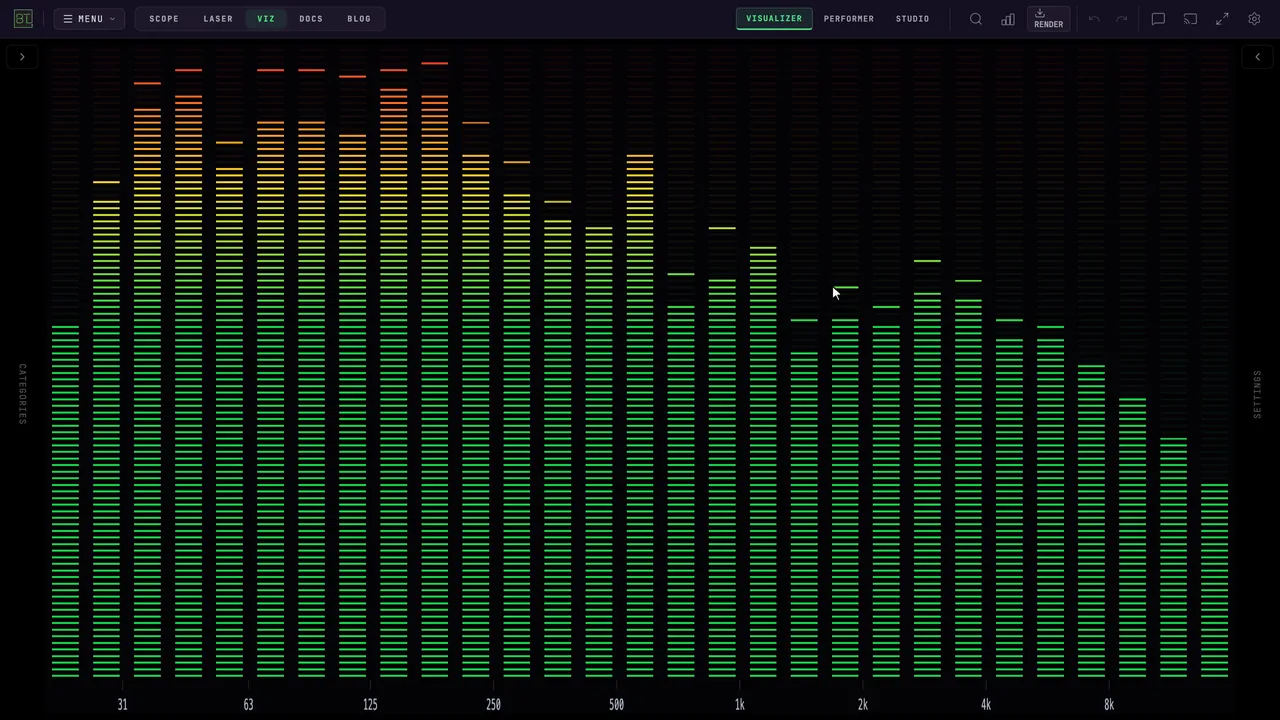1280x720 pixels.
Task: Click the BT logo icon
Action: click(23, 18)
